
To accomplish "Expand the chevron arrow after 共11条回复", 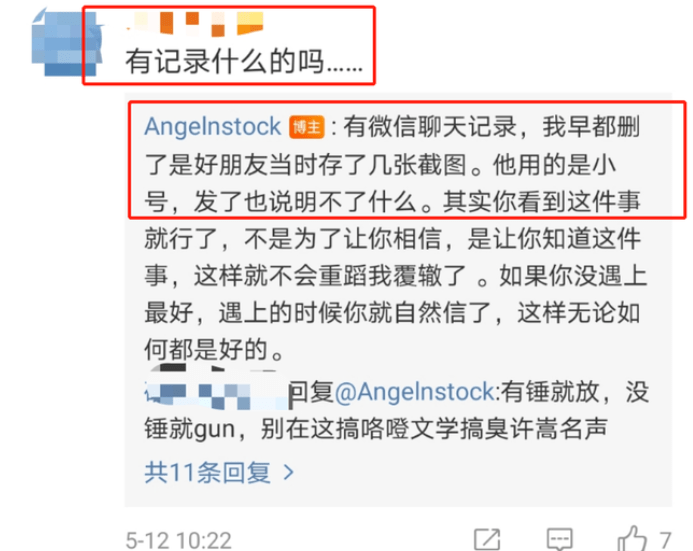I will [x=289, y=472].
